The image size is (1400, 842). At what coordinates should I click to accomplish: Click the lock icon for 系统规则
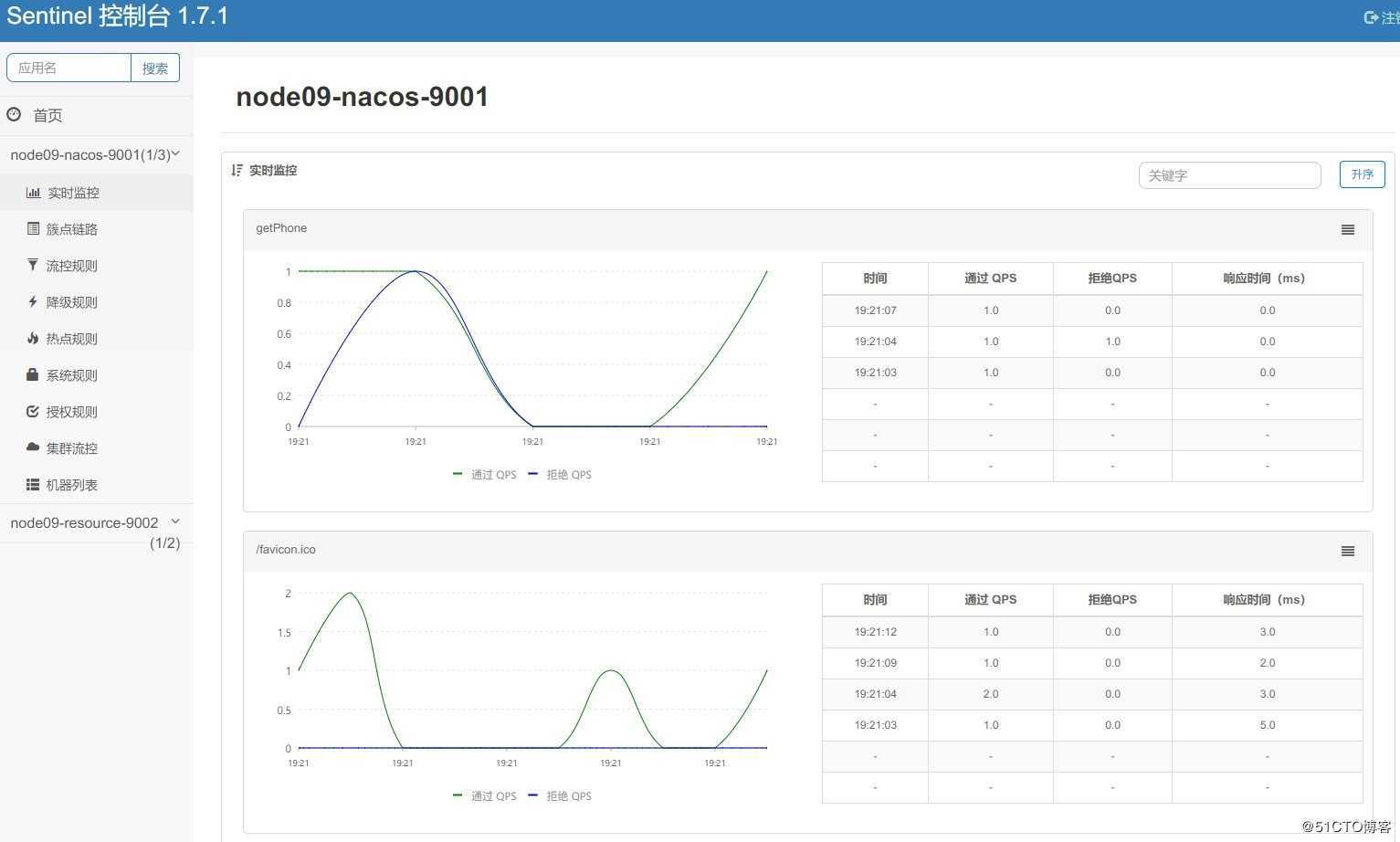coord(33,374)
